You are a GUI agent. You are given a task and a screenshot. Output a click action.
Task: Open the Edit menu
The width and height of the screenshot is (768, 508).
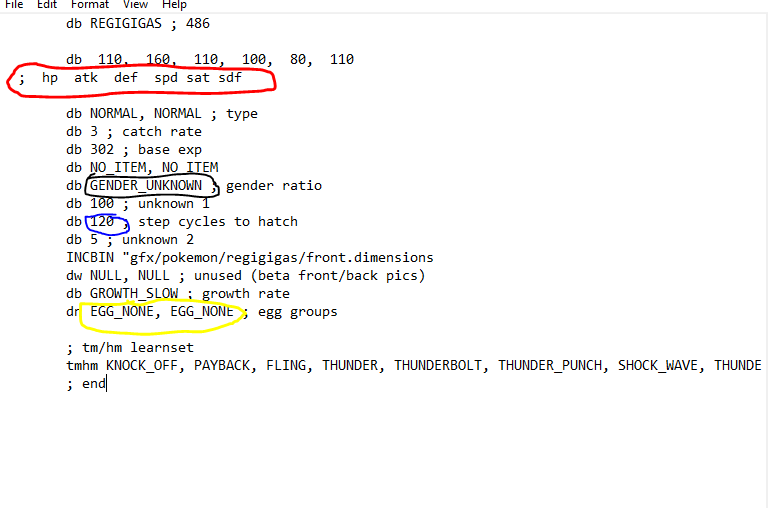[x=47, y=4]
